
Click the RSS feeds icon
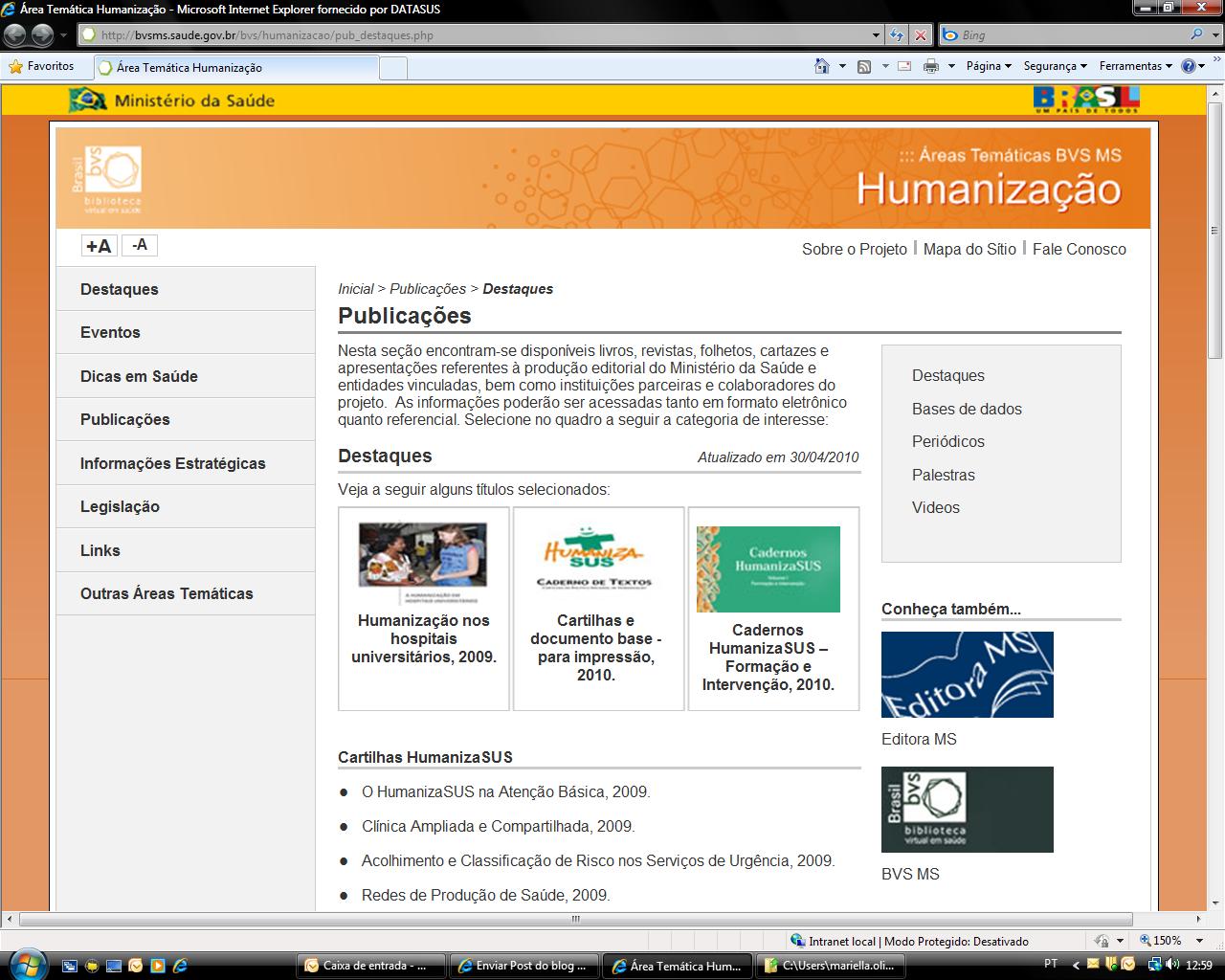point(863,66)
